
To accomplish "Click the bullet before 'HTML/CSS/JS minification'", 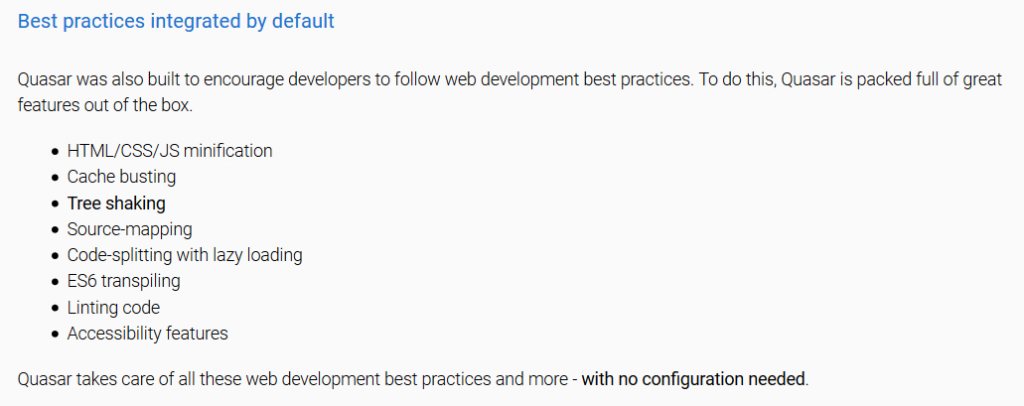I will [x=55, y=151].
